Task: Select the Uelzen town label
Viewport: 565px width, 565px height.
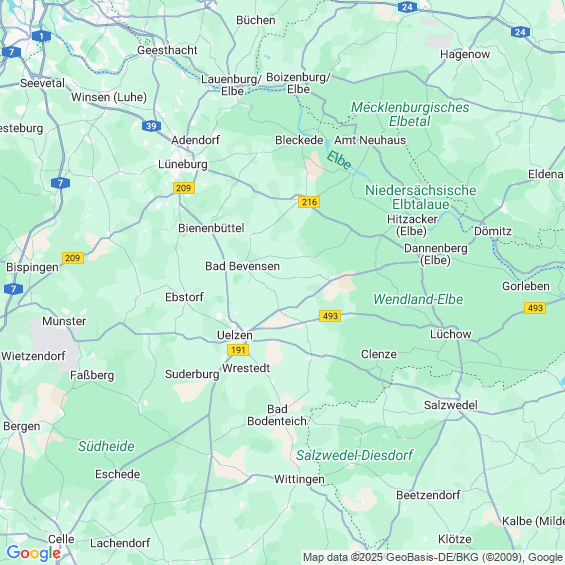Action: pyautogui.click(x=235, y=335)
